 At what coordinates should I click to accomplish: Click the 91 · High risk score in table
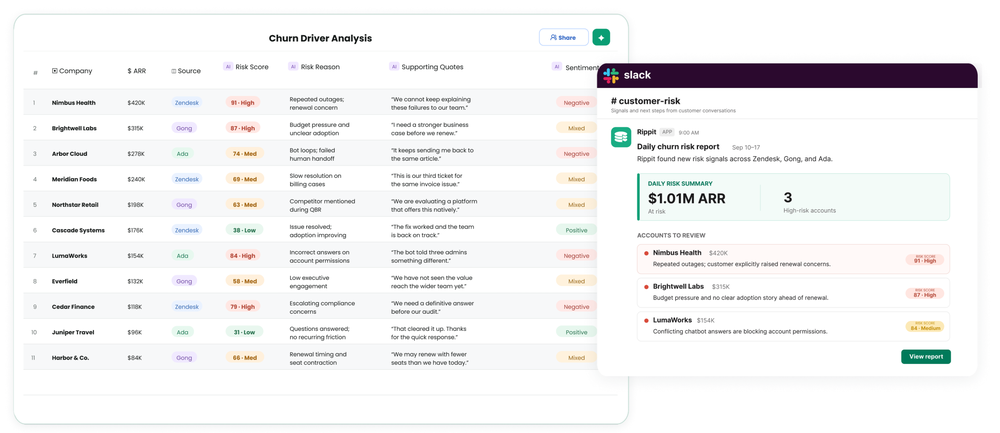[x=242, y=102]
